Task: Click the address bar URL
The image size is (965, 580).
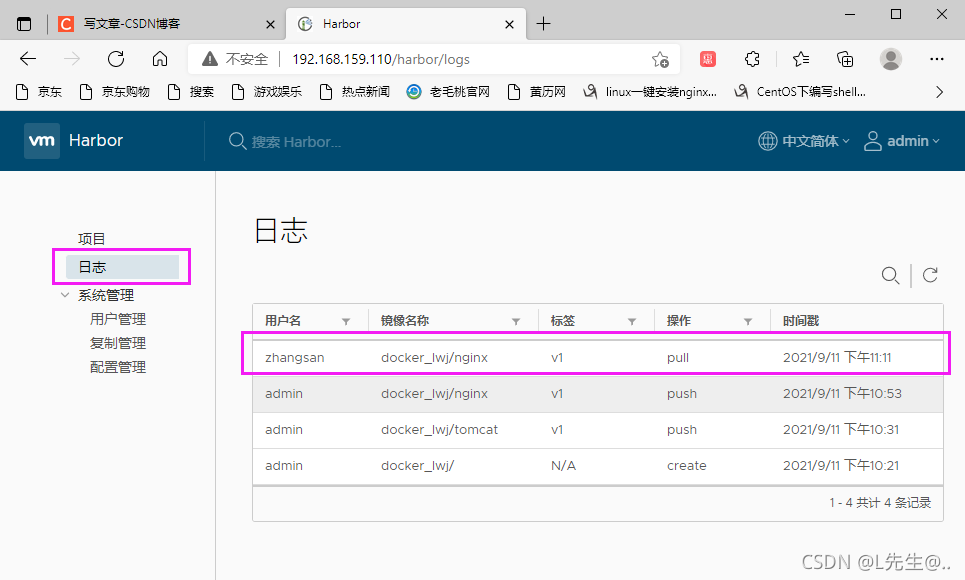Action: pyautogui.click(x=381, y=59)
